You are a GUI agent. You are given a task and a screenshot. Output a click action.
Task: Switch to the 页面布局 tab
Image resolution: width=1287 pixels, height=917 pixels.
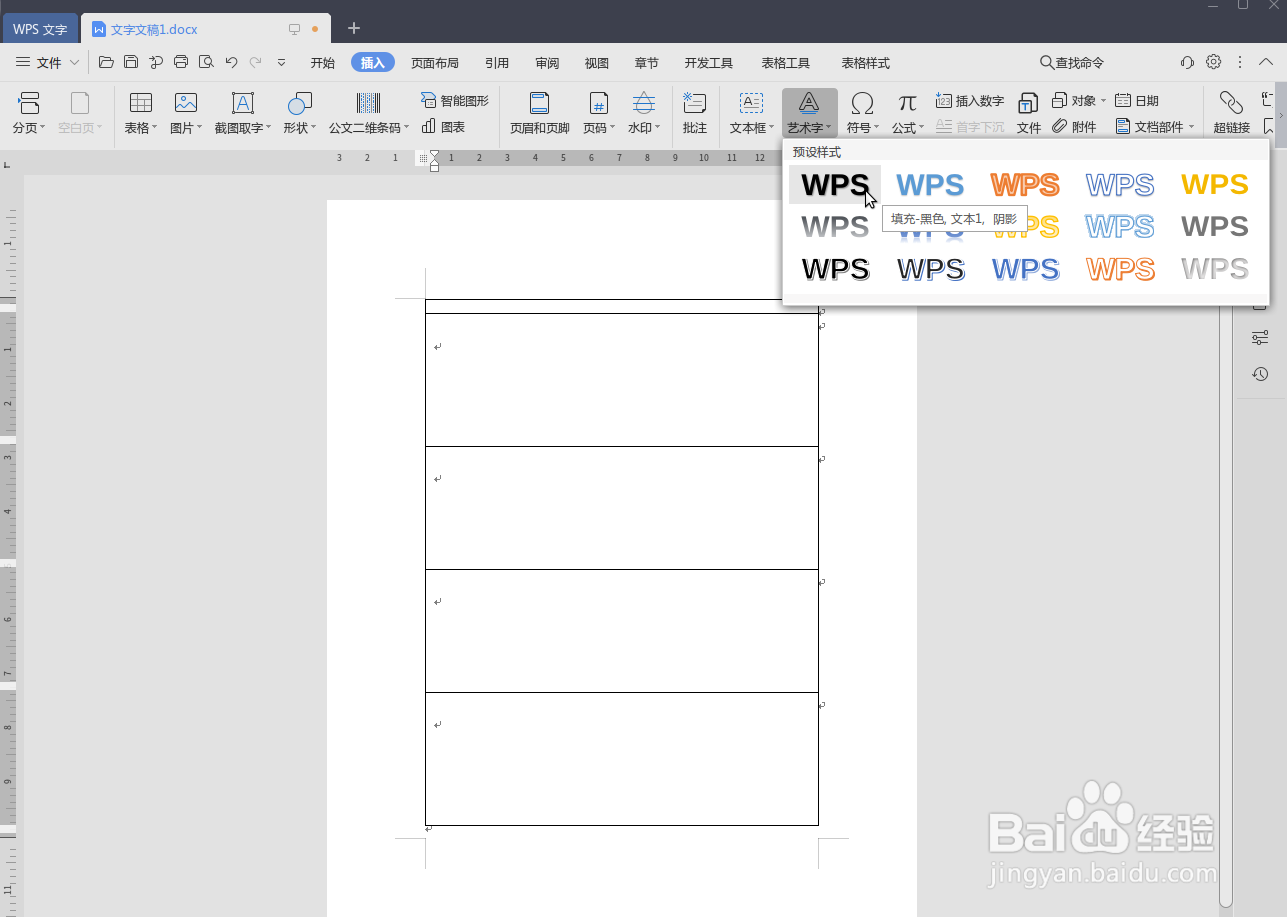point(435,63)
